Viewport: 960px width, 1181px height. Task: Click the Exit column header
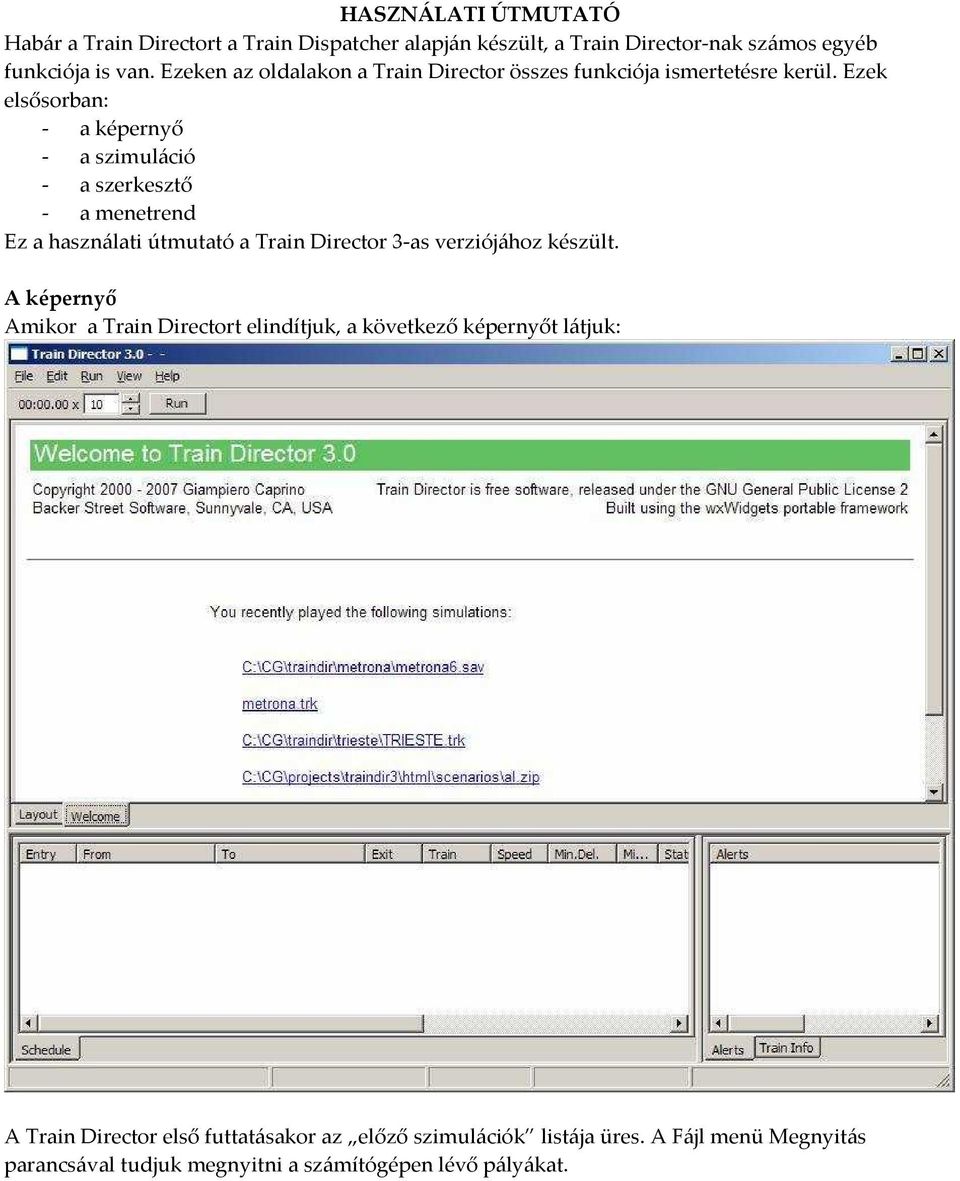click(393, 854)
